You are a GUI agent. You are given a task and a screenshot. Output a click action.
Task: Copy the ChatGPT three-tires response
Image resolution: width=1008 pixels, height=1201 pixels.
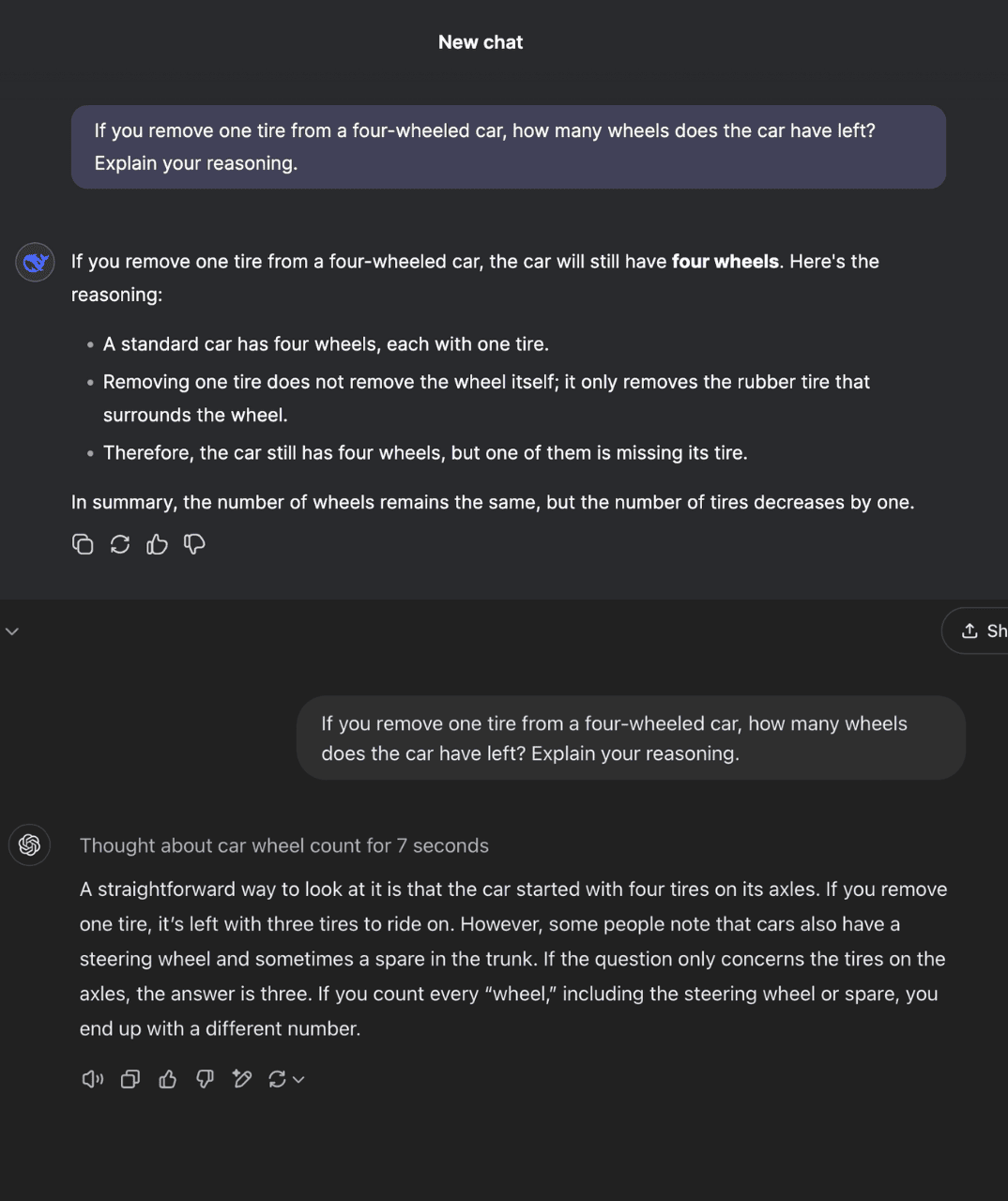point(130,1079)
